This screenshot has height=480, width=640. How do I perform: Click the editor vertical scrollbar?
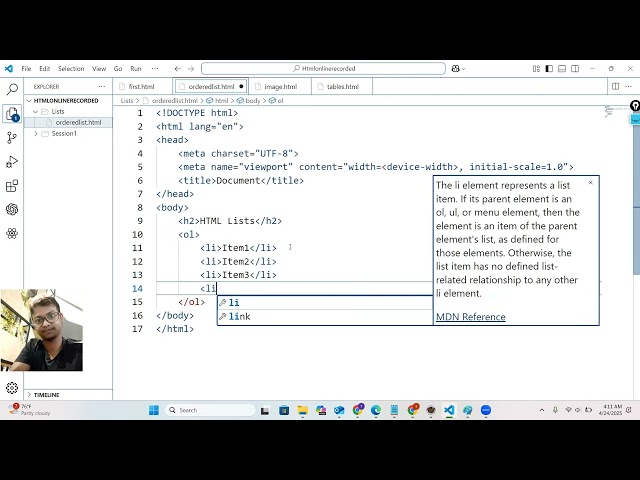point(636,200)
